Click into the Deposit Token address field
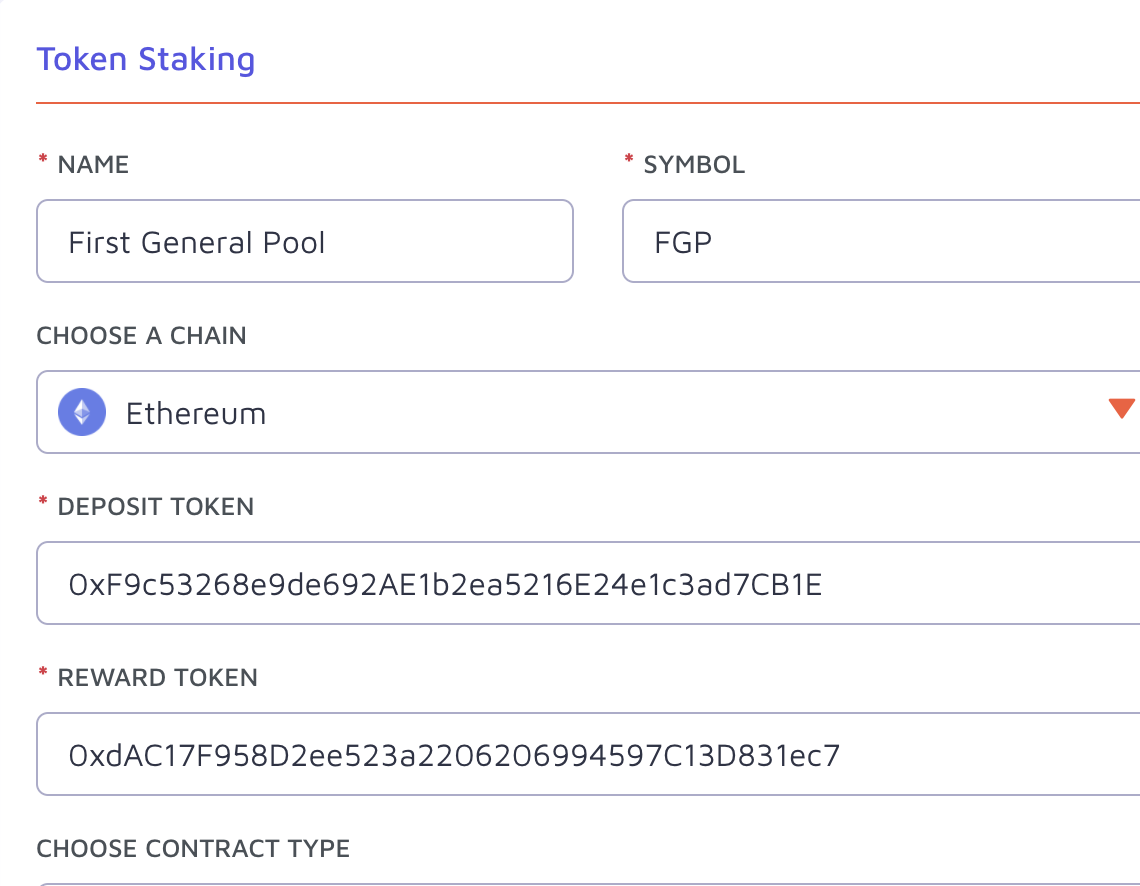The image size is (1140, 886). (x=588, y=583)
